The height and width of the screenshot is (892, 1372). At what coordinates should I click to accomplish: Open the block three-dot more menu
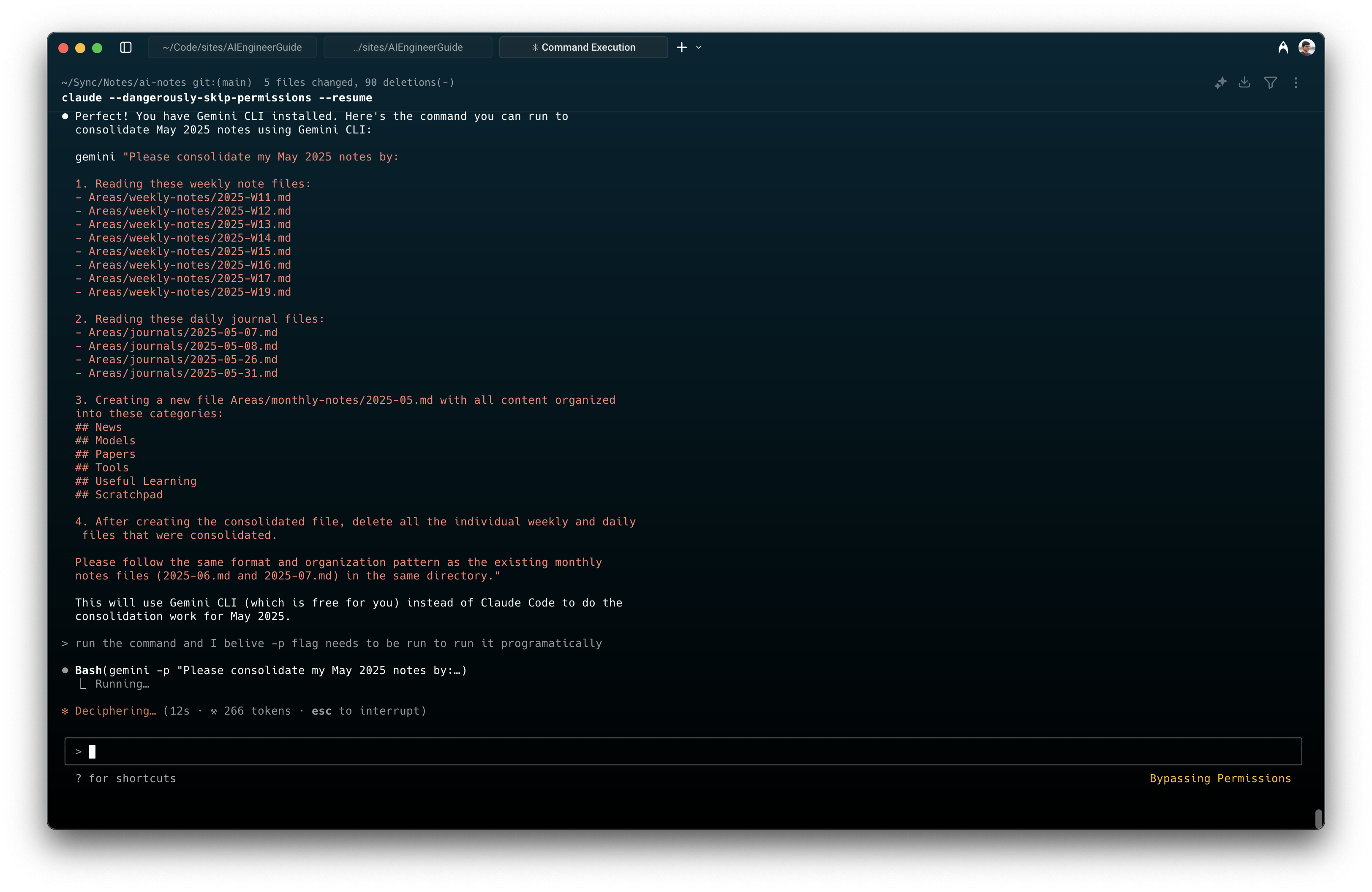pos(1296,83)
